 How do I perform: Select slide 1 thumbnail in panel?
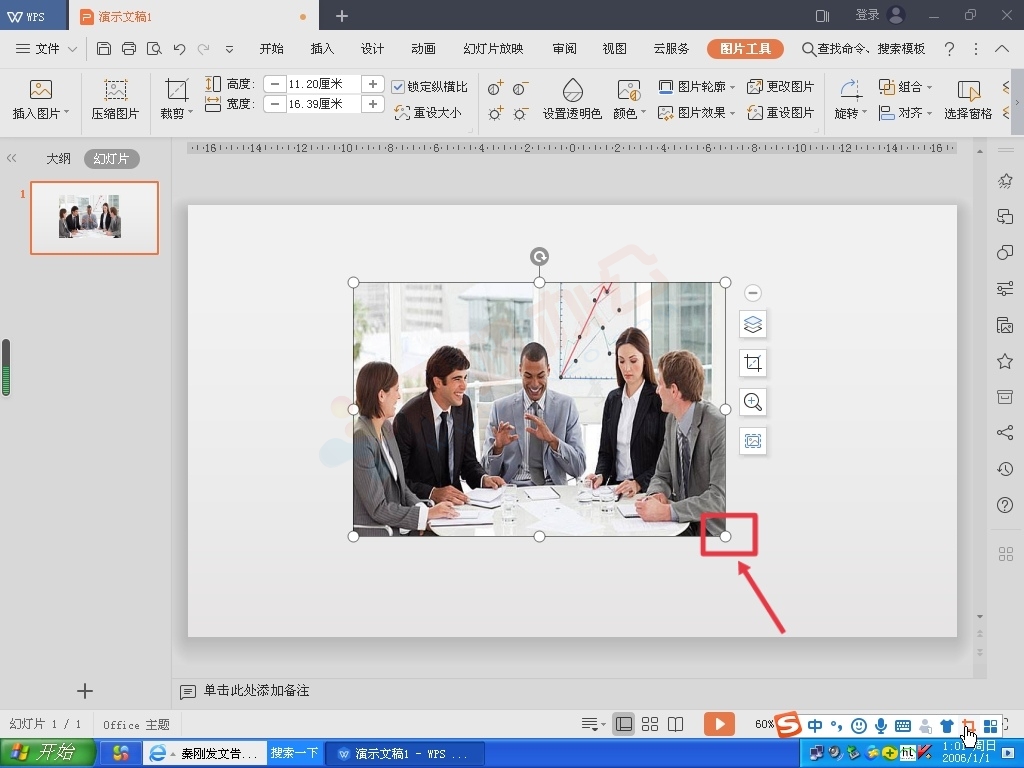coord(94,217)
